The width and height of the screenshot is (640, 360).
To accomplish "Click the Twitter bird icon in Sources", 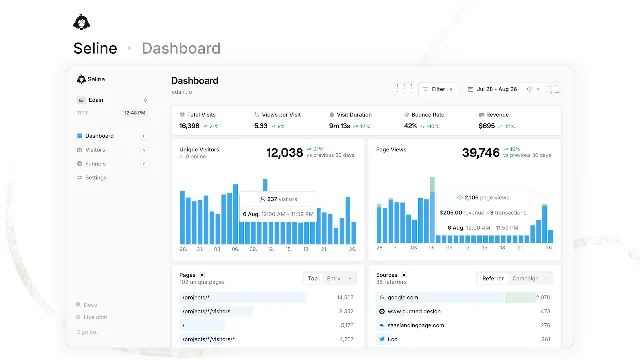I will click(x=382, y=339).
